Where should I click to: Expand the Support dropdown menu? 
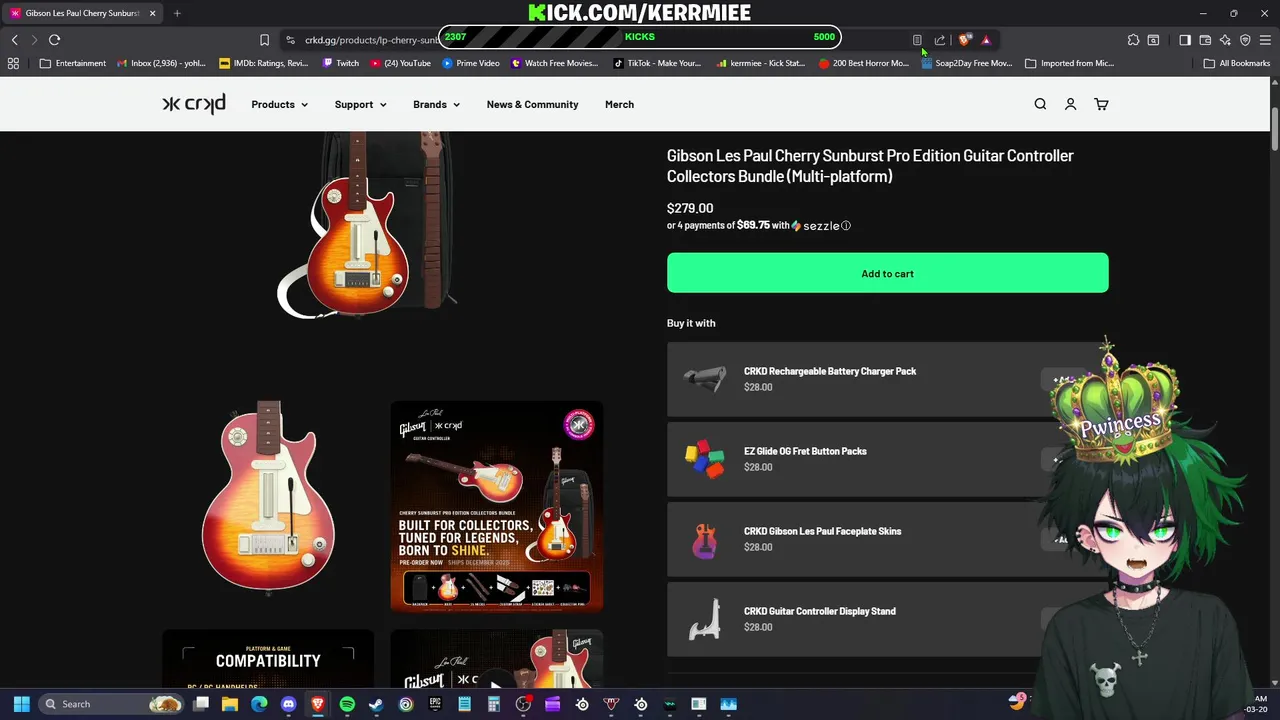click(x=360, y=104)
